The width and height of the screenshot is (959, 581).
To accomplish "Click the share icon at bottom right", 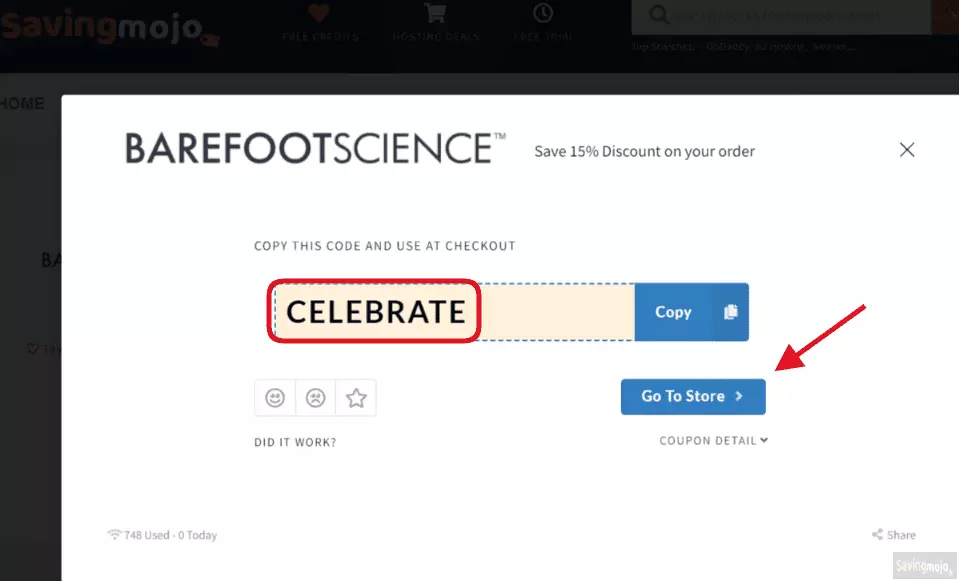I will [878, 535].
